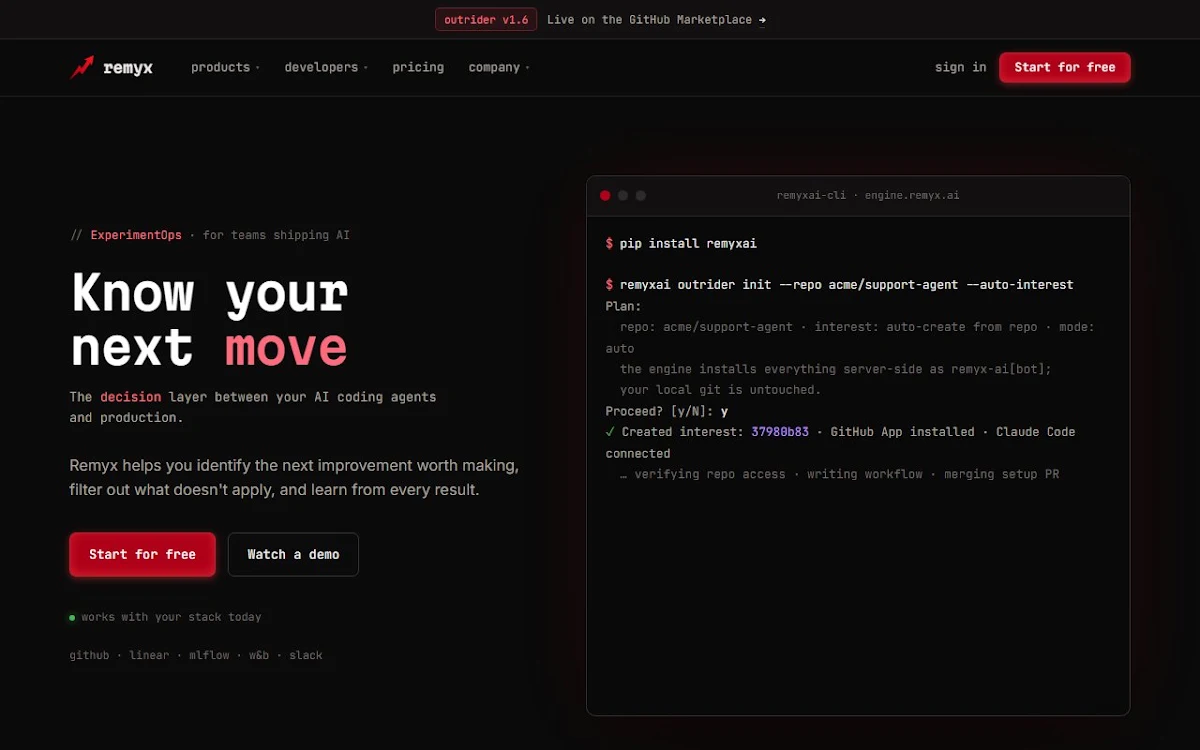
Task: Click the remyx wordmark text
Action: pyautogui.click(x=128, y=68)
